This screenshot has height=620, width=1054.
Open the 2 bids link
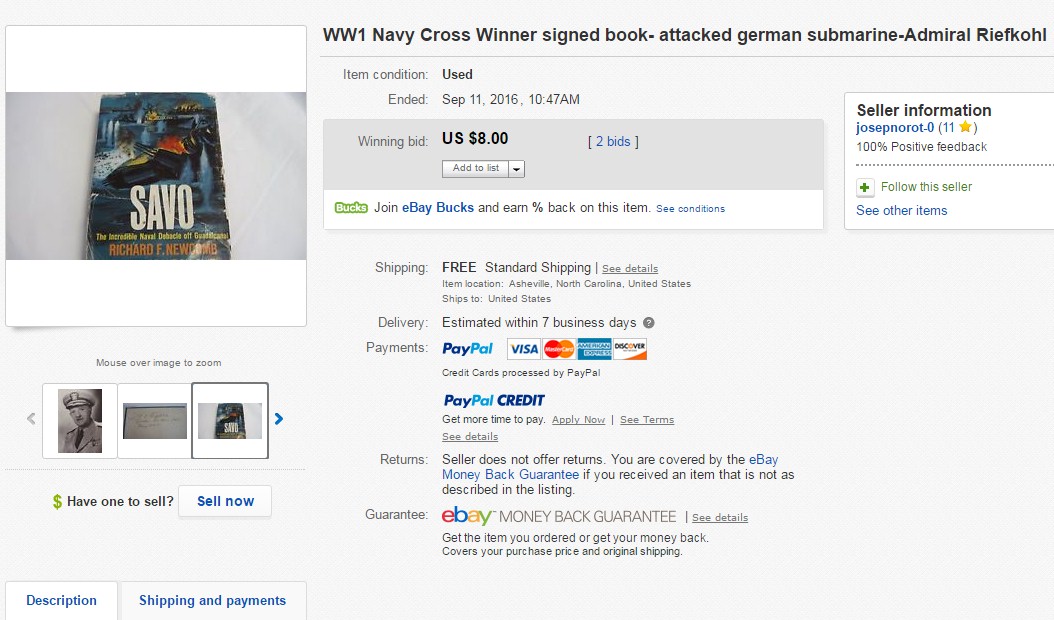click(x=613, y=142)
